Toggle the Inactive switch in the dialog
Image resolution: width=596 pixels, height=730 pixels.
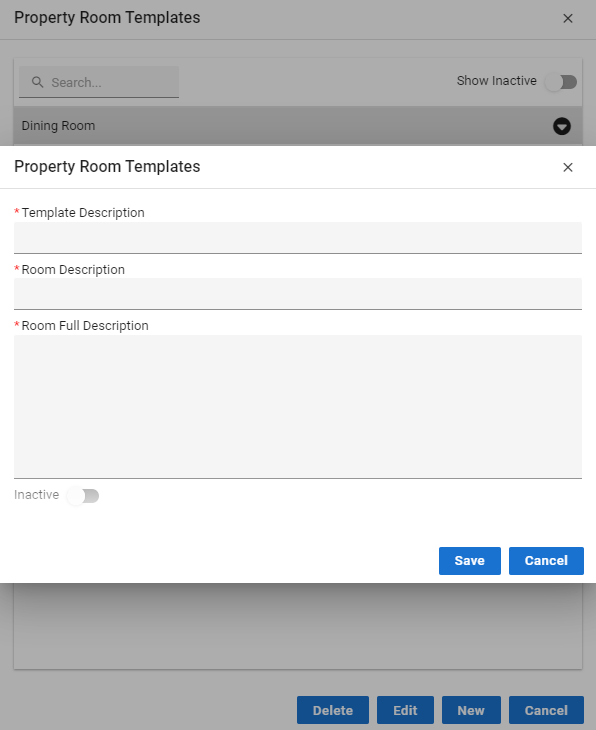coord(83,495)
